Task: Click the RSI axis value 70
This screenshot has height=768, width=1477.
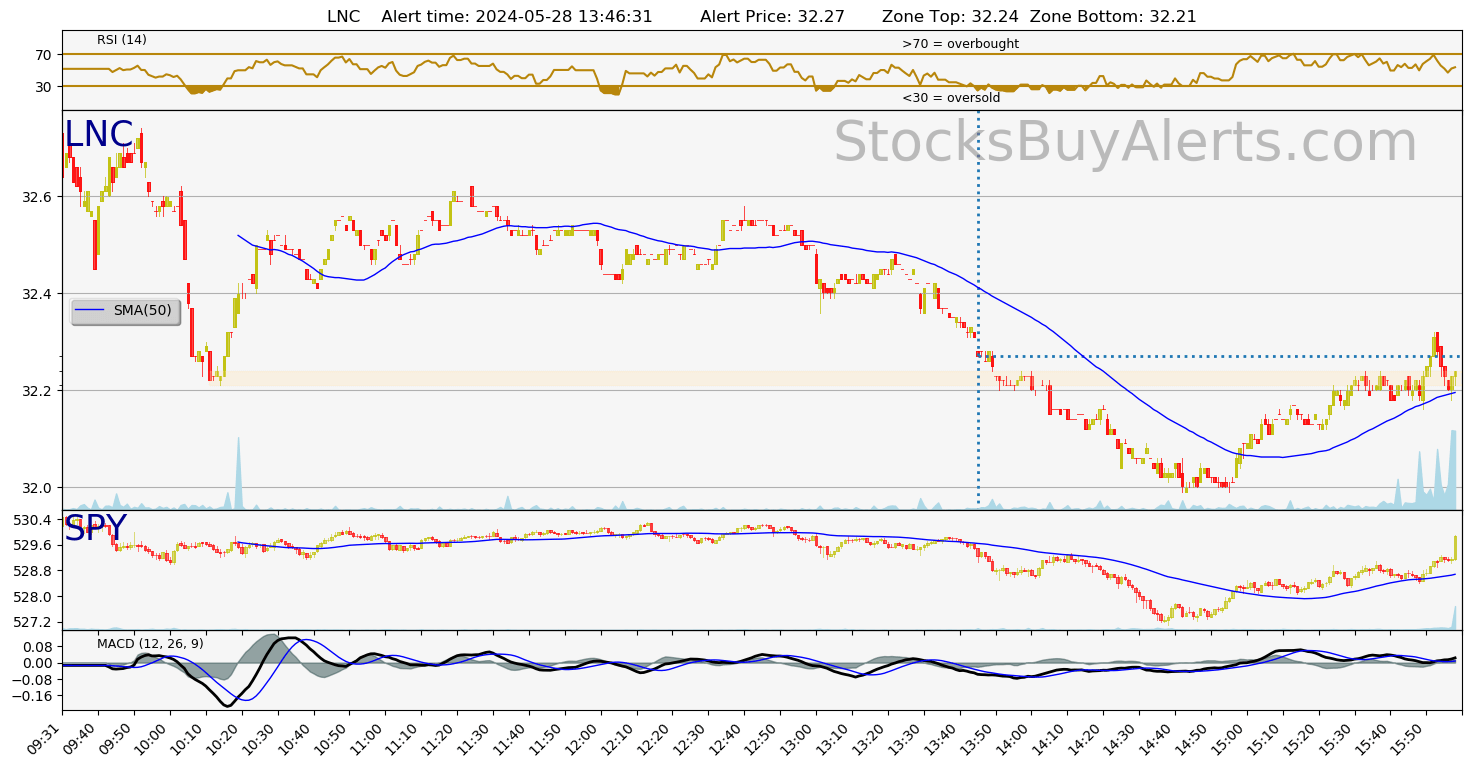Action: [45, 55]
